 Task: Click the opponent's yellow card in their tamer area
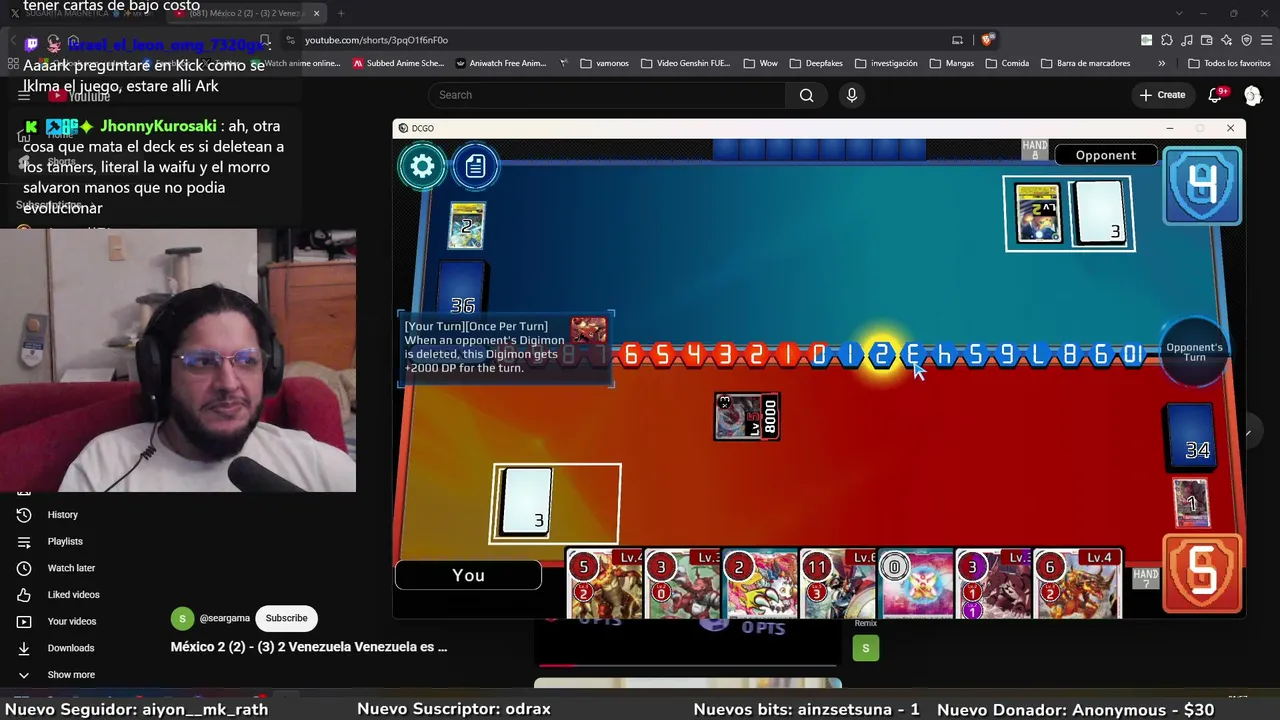pos(1038,214)
